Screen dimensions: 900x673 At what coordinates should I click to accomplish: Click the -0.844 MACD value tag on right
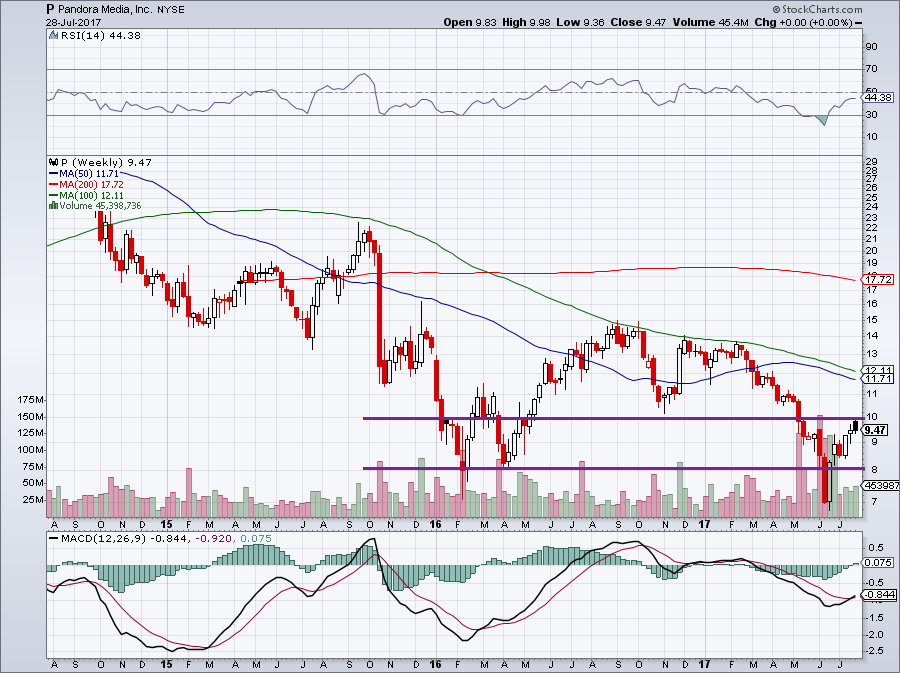point(879,595)
